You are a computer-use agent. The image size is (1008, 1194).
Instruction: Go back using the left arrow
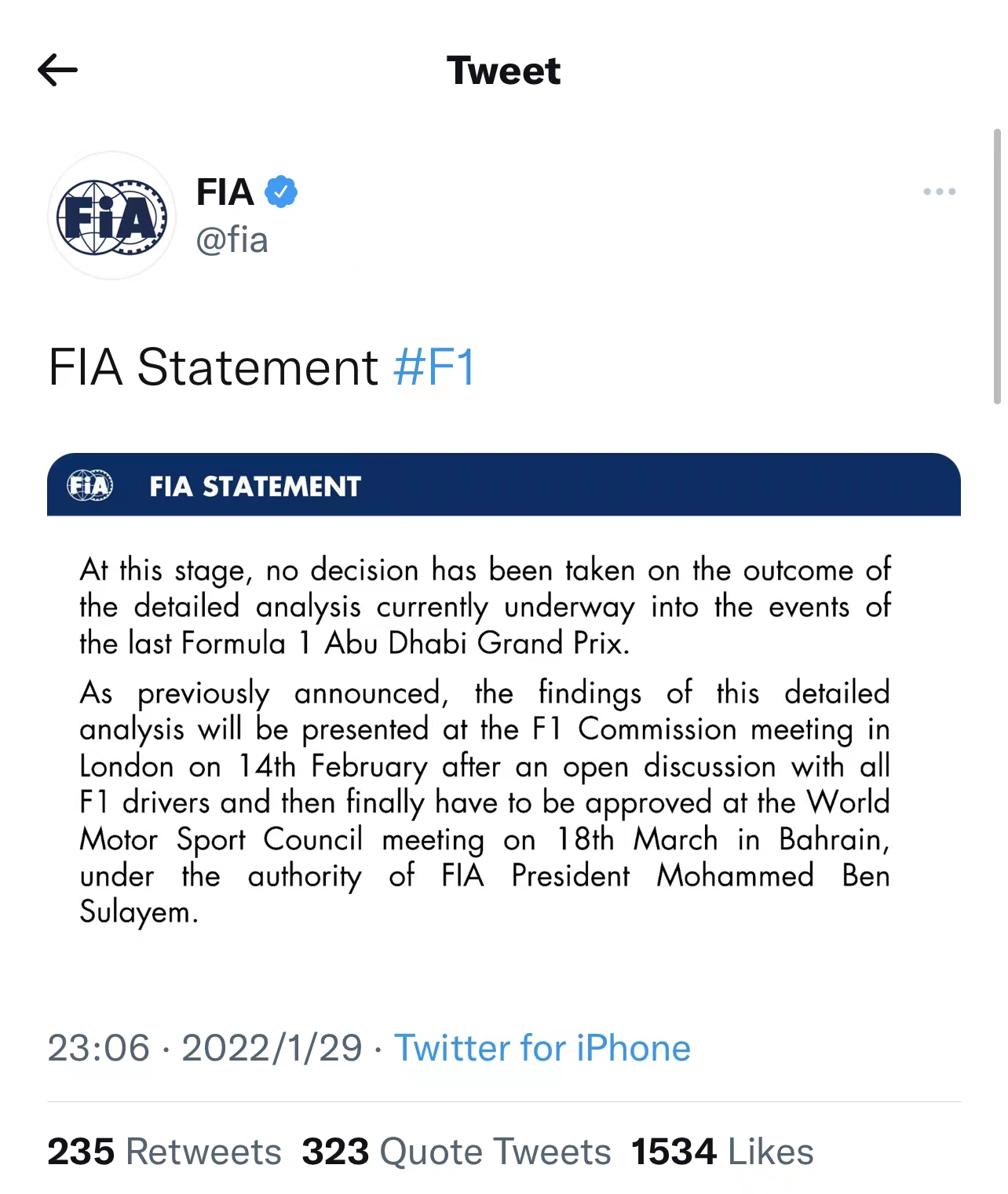(x=57, y=71)
